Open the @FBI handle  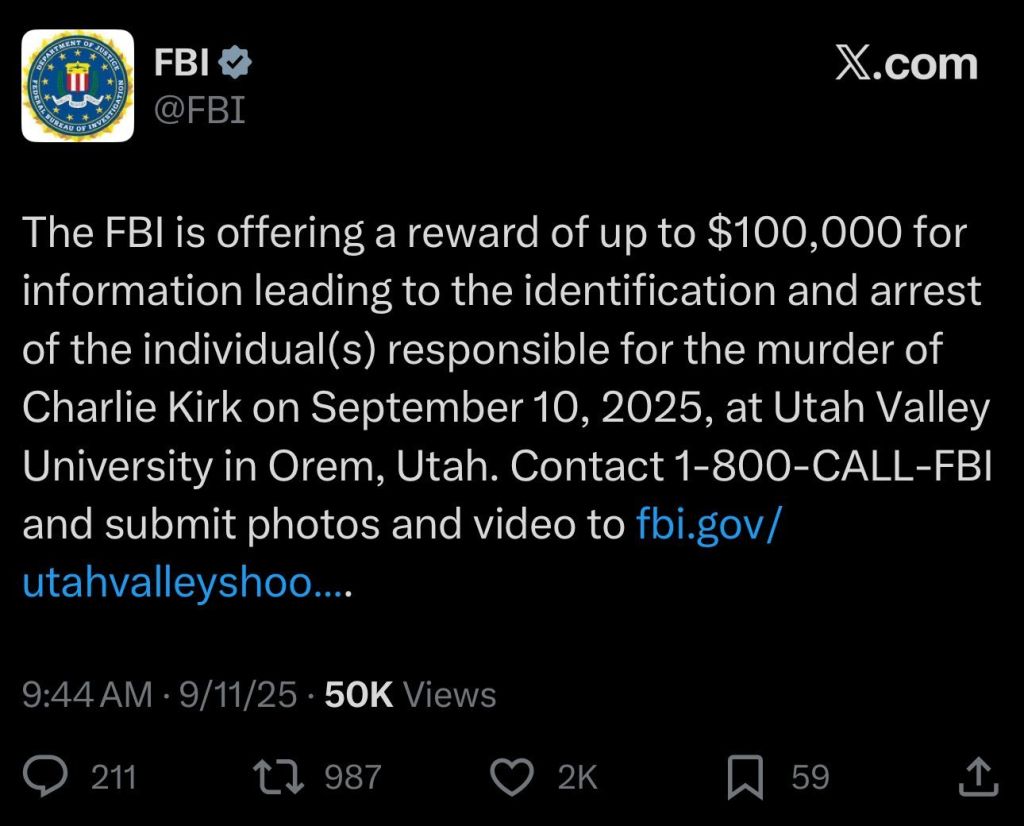pyautogui.click(x=199, y=109)
